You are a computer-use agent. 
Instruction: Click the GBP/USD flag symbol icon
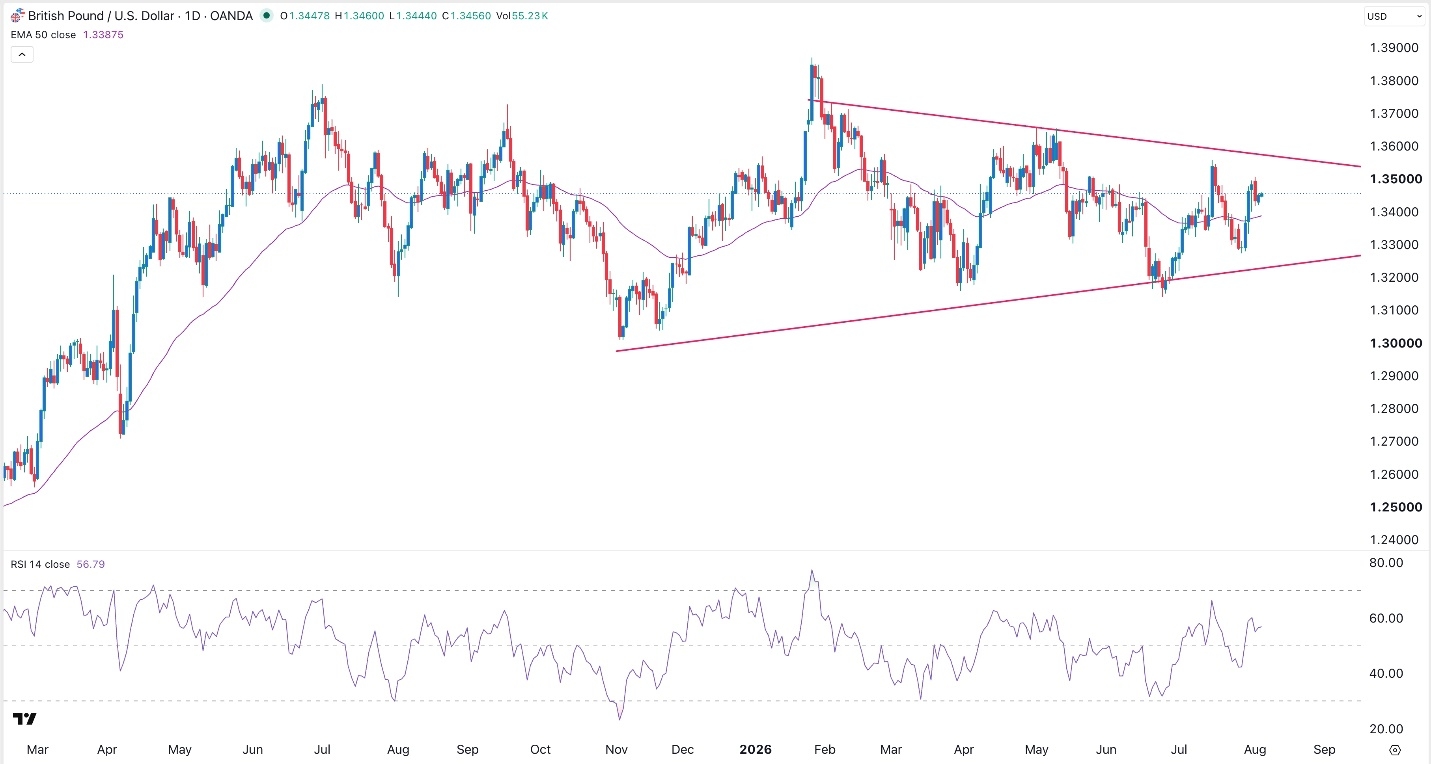pyautogui.click(x=17, y=15)
